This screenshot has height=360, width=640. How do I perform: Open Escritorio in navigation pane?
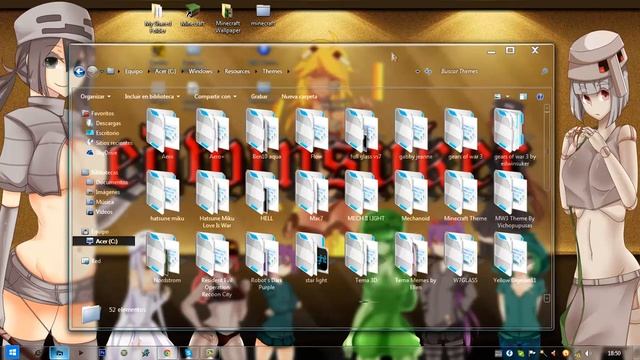[x=103, y=133]
